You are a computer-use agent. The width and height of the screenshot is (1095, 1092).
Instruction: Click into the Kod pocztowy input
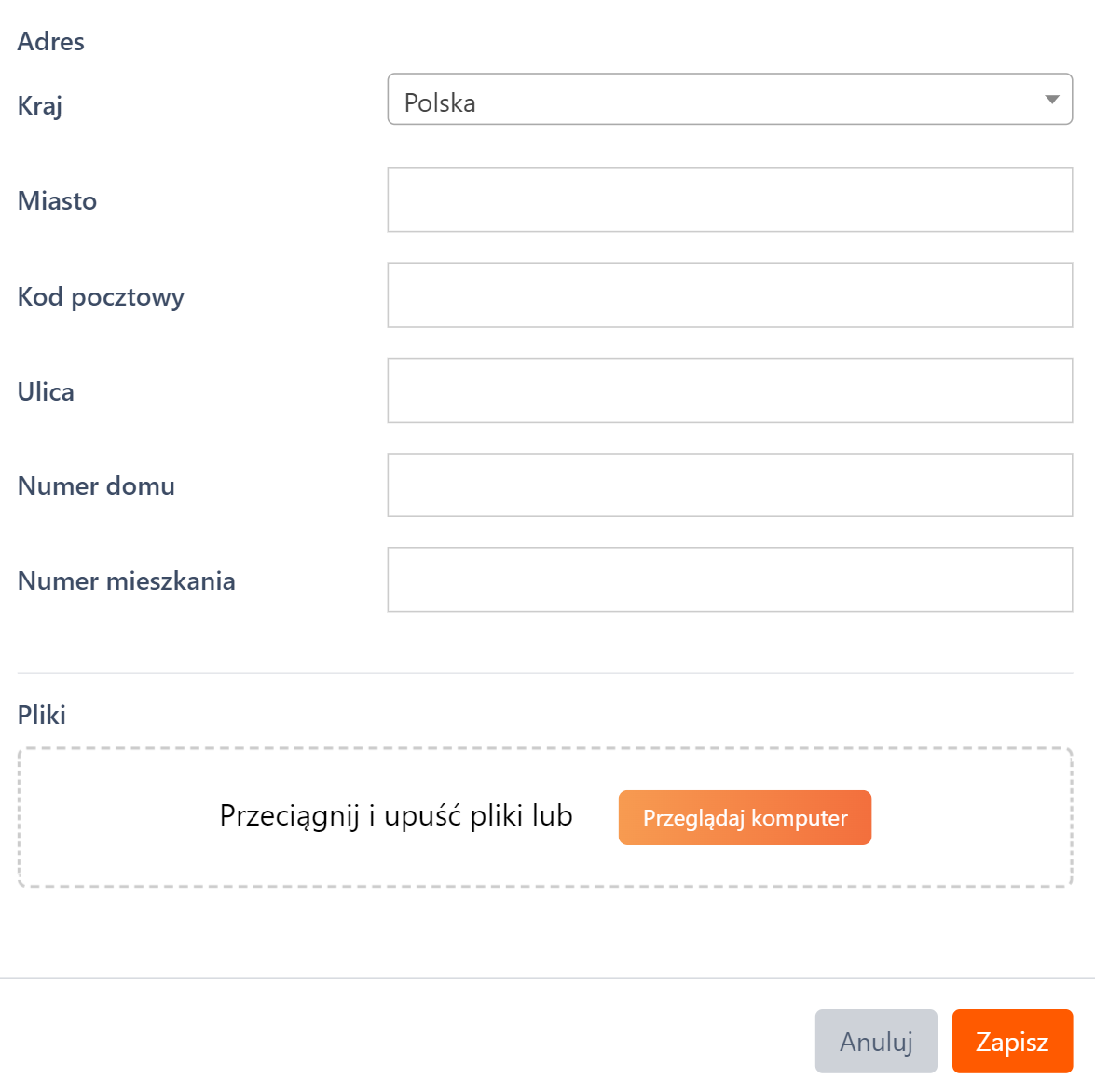click(x=730, y=295)
